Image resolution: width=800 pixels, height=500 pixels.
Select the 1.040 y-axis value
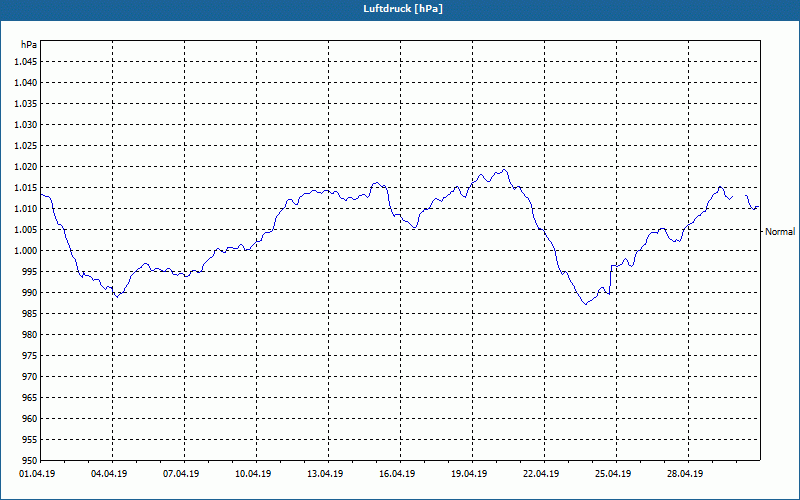pos(27,83)
